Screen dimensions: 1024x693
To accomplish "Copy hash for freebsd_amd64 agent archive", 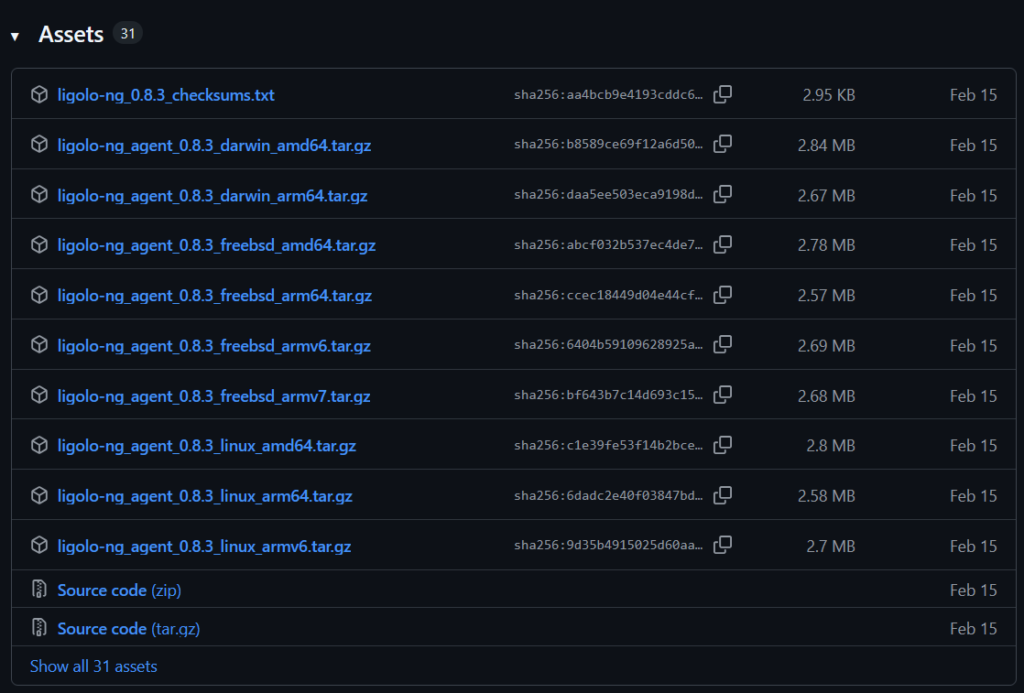I will (x=722, y=245).
